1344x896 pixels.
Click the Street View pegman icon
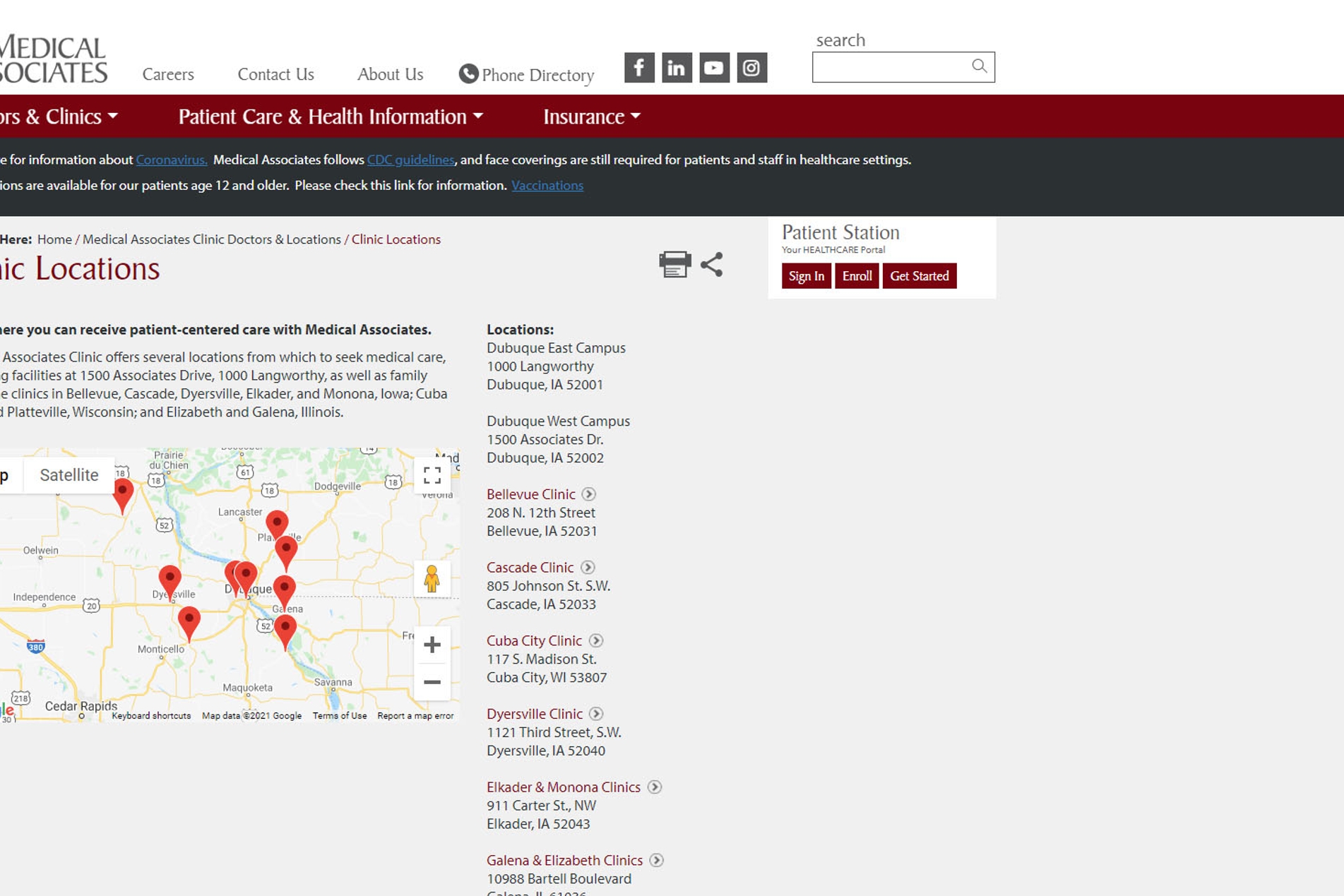coord(432,579)
